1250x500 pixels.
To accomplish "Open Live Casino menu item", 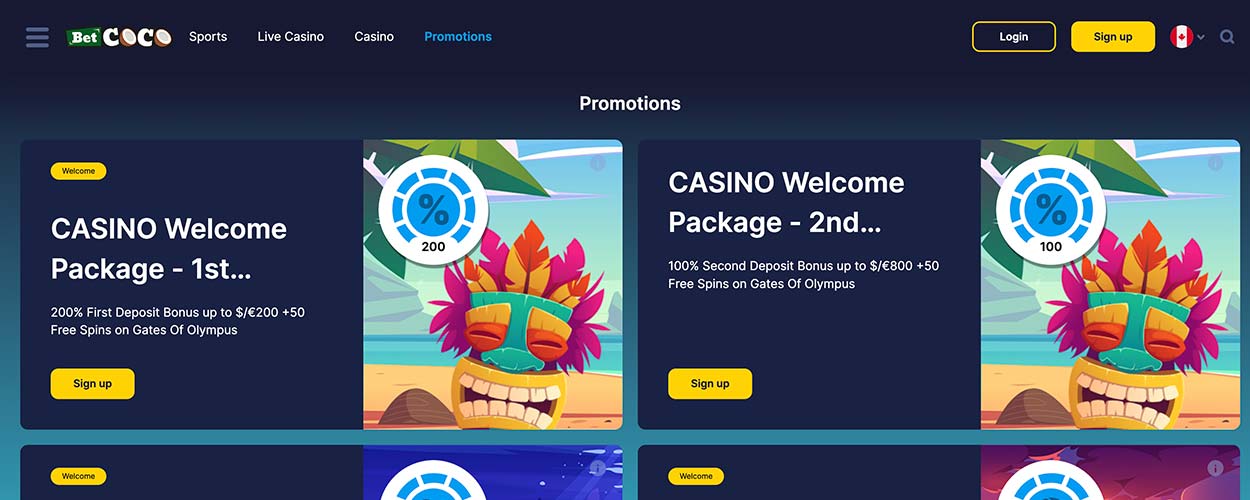I will 291,37.
